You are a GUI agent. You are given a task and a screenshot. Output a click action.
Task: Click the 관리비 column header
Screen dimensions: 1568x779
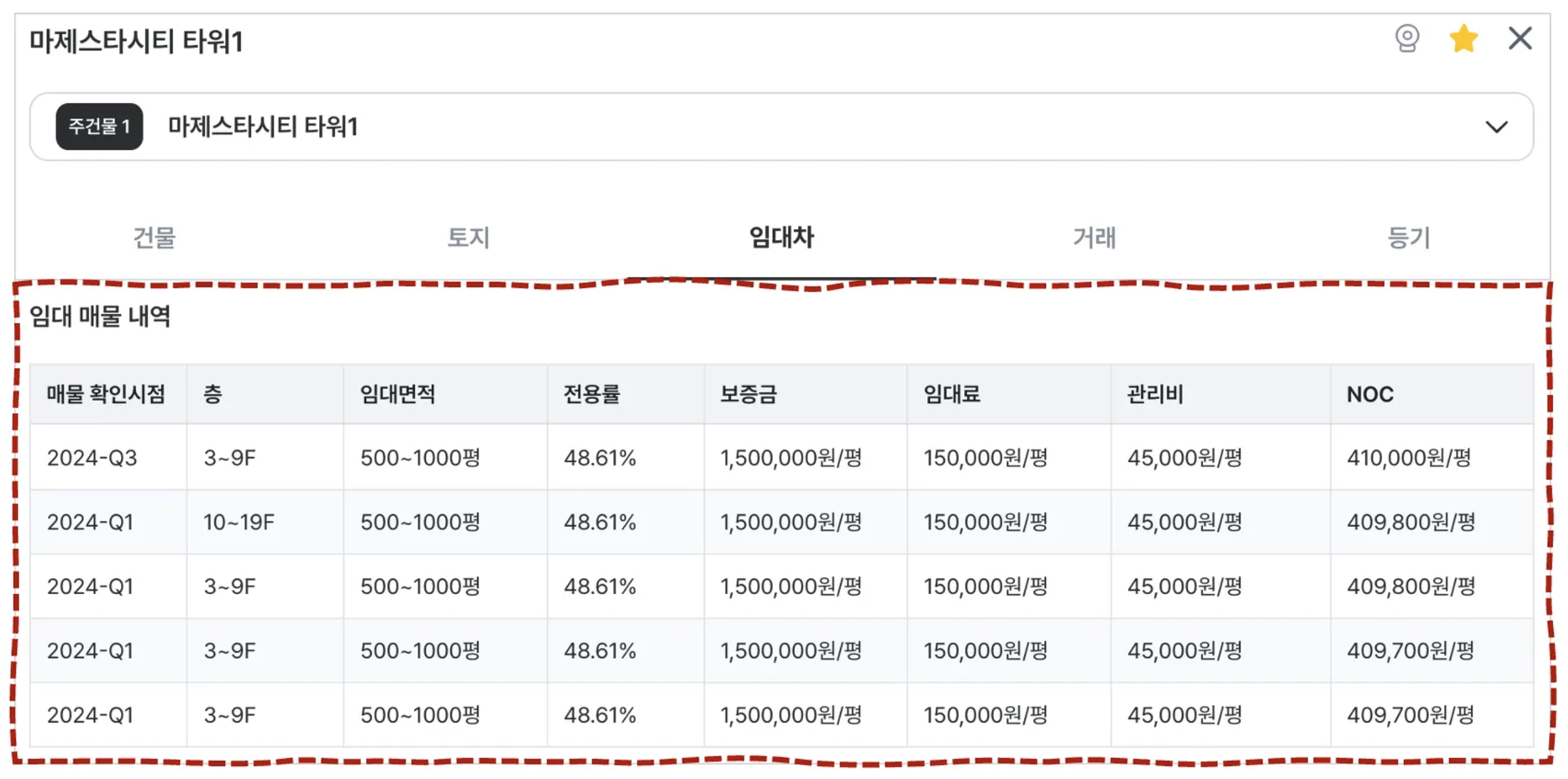point(1155,394)
